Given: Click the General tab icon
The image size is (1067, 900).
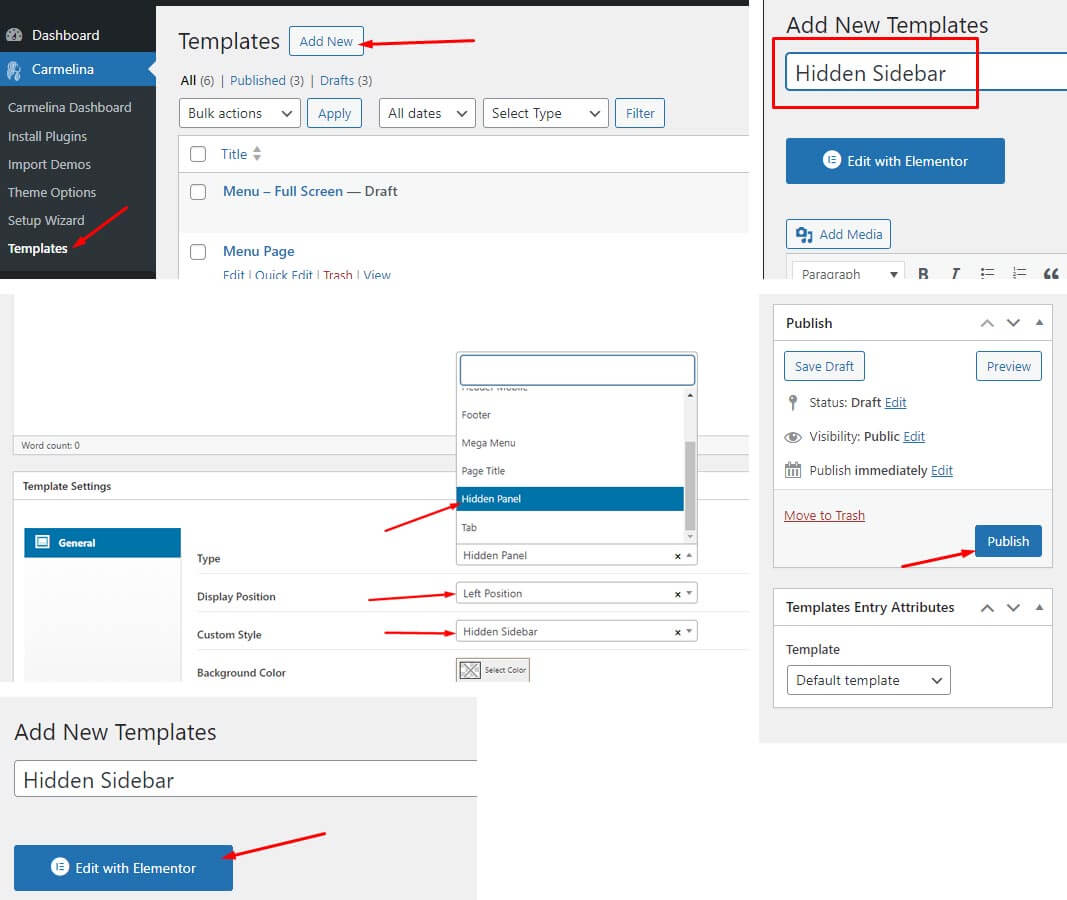Looking at the screenshot, I should pos(42,542).
